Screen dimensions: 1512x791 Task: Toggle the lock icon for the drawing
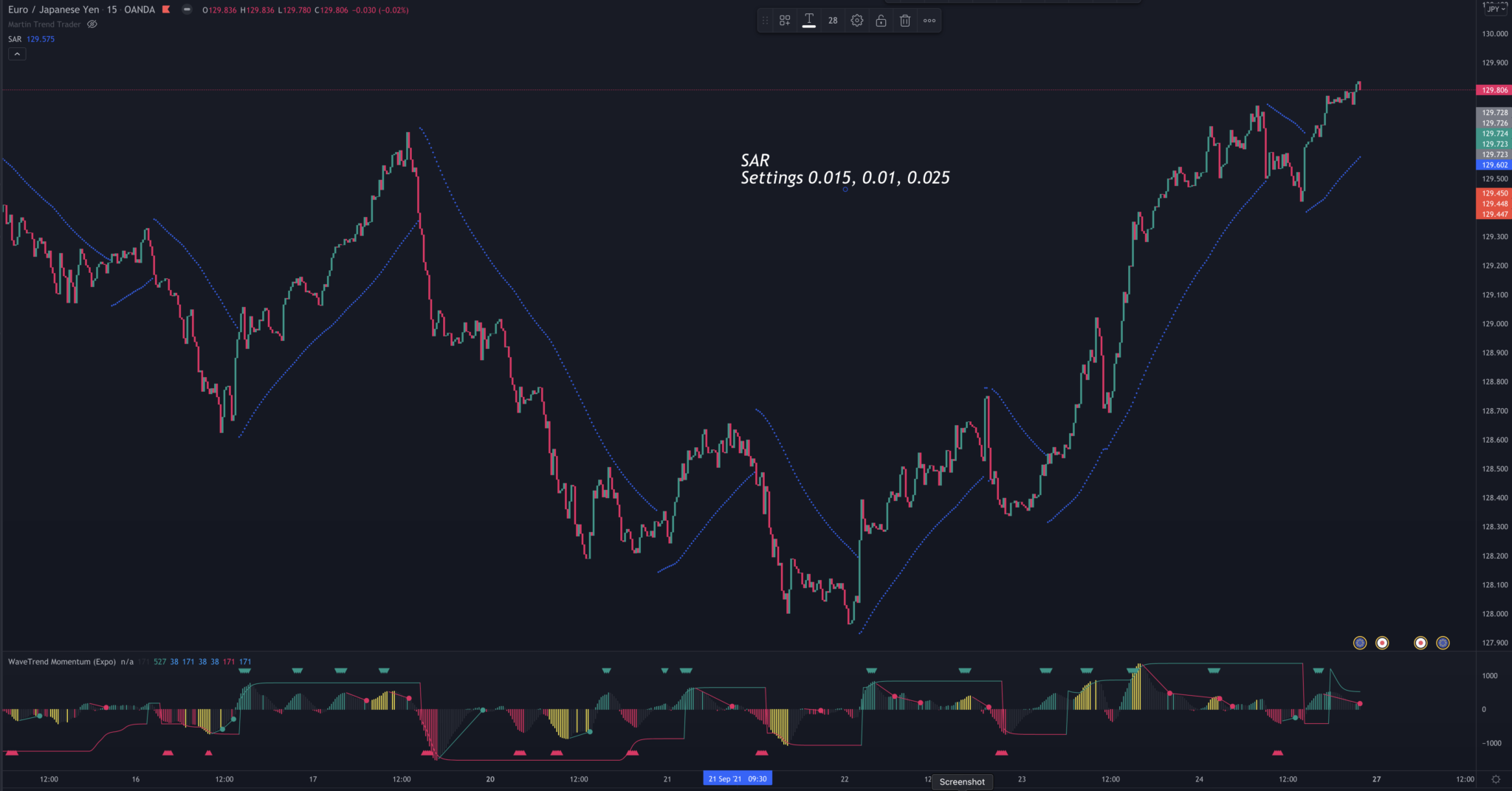pos(881,21)
